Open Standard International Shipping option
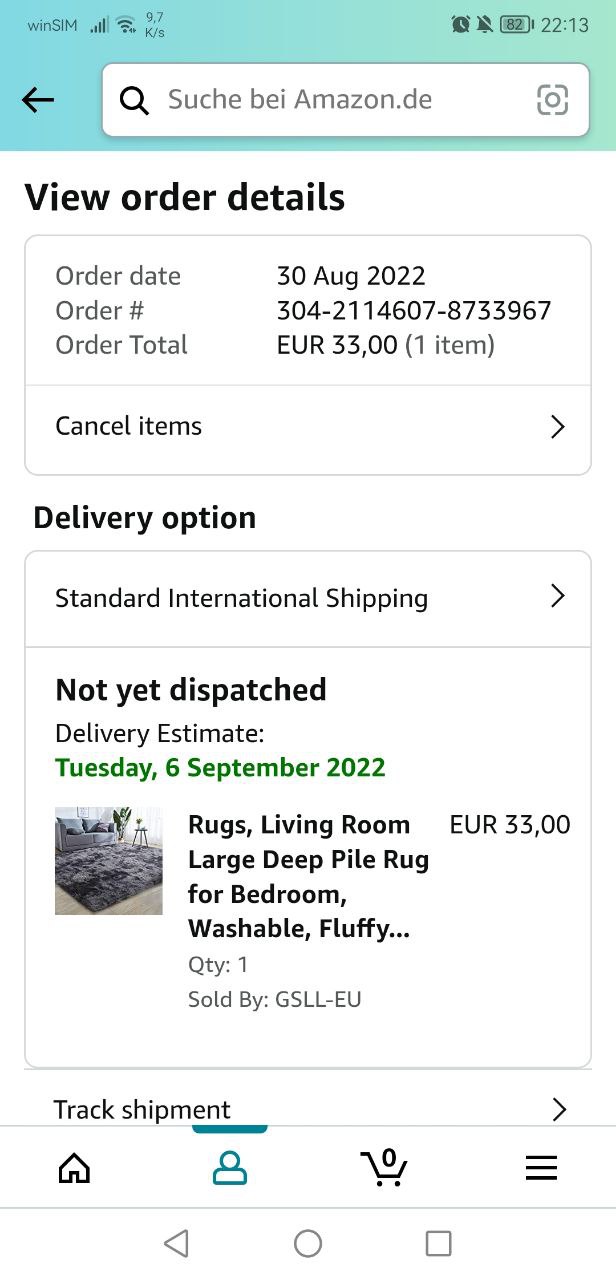The width and height of the screenshot is (616, 1280). point(241,598)
